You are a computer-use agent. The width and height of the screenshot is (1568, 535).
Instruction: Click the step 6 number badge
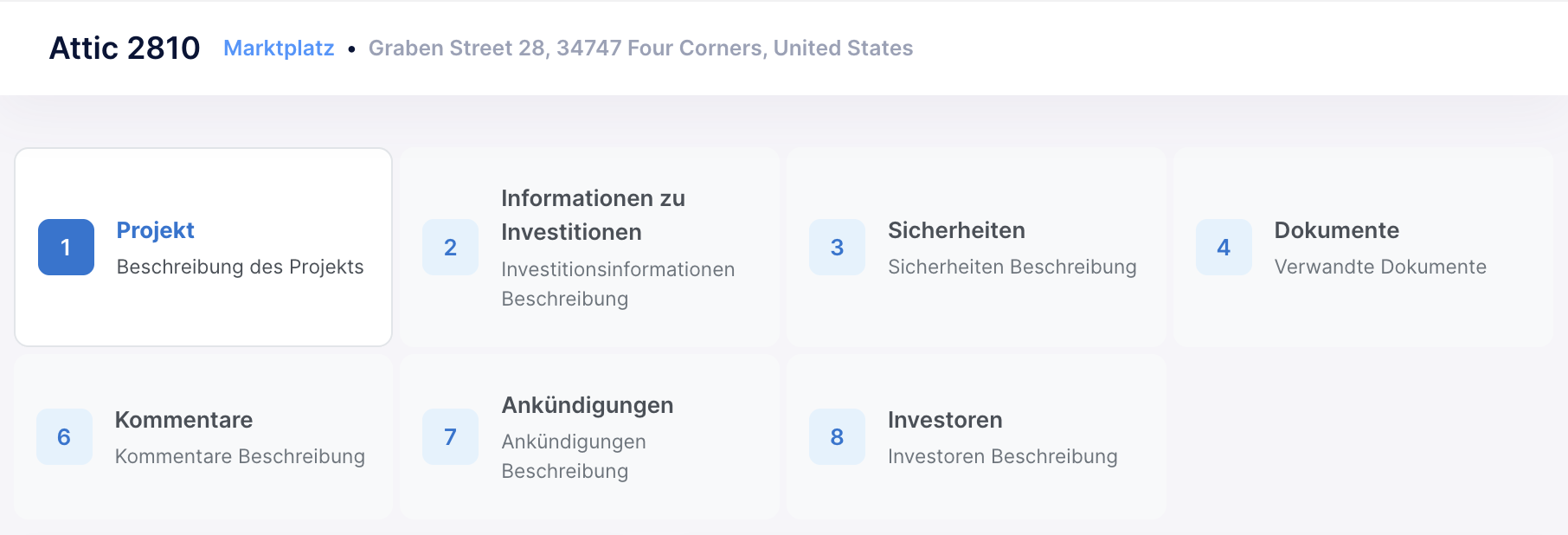point(64,436)
